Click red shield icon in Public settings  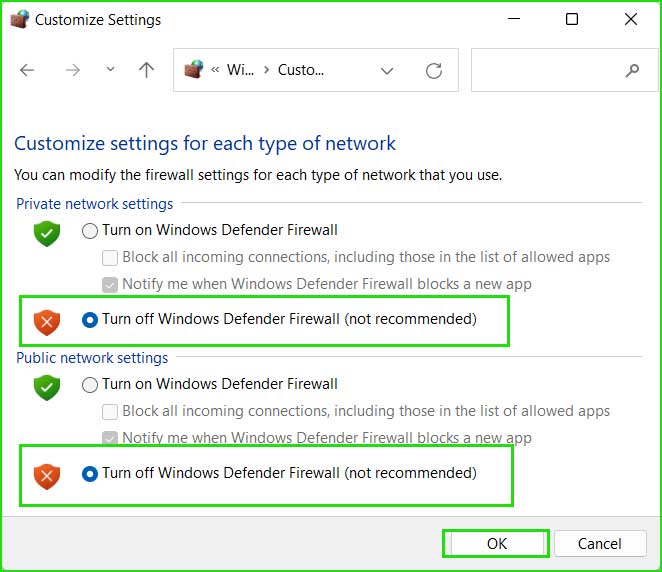[47, 476]
